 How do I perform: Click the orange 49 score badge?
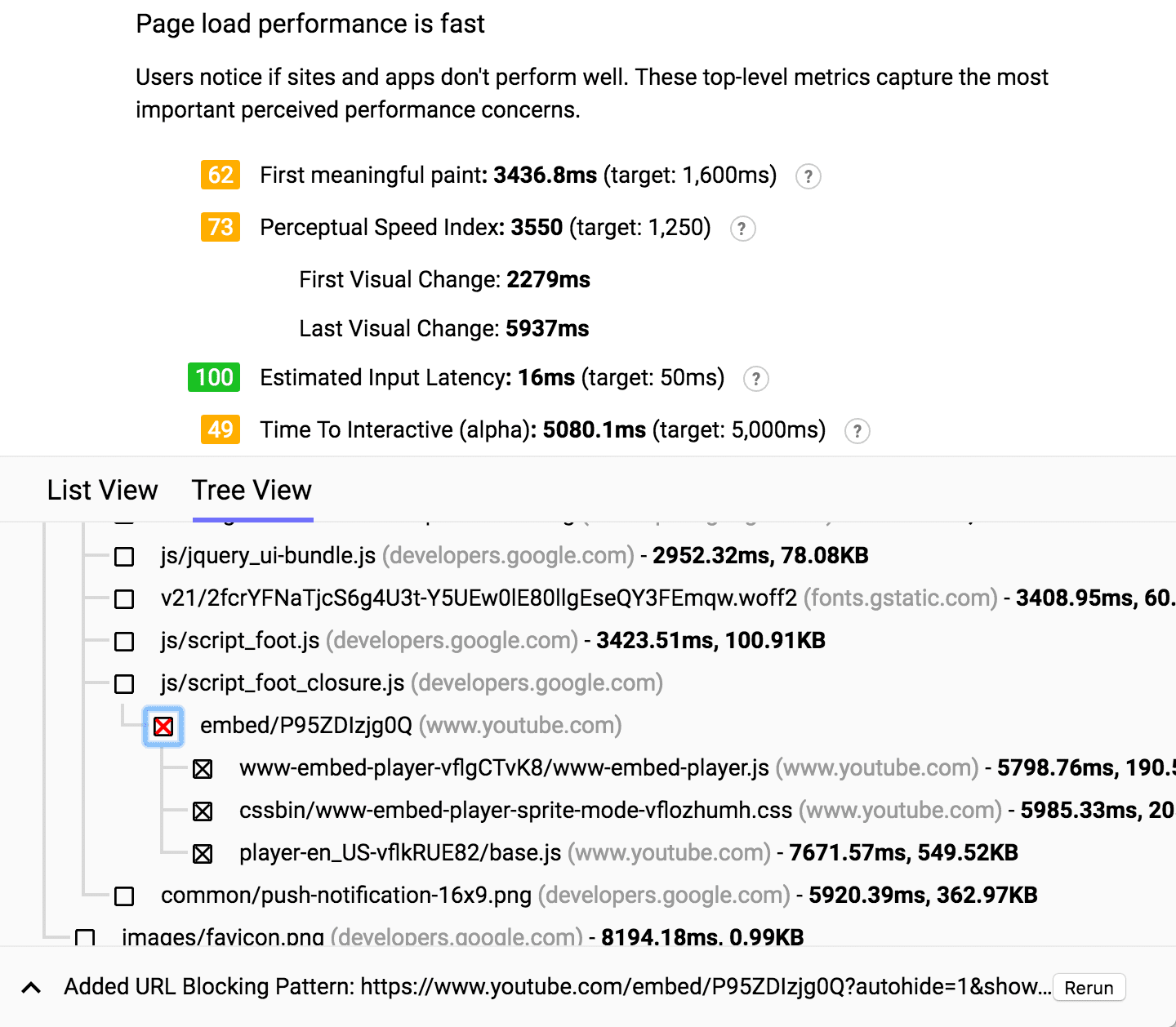(x=220, y=430)
